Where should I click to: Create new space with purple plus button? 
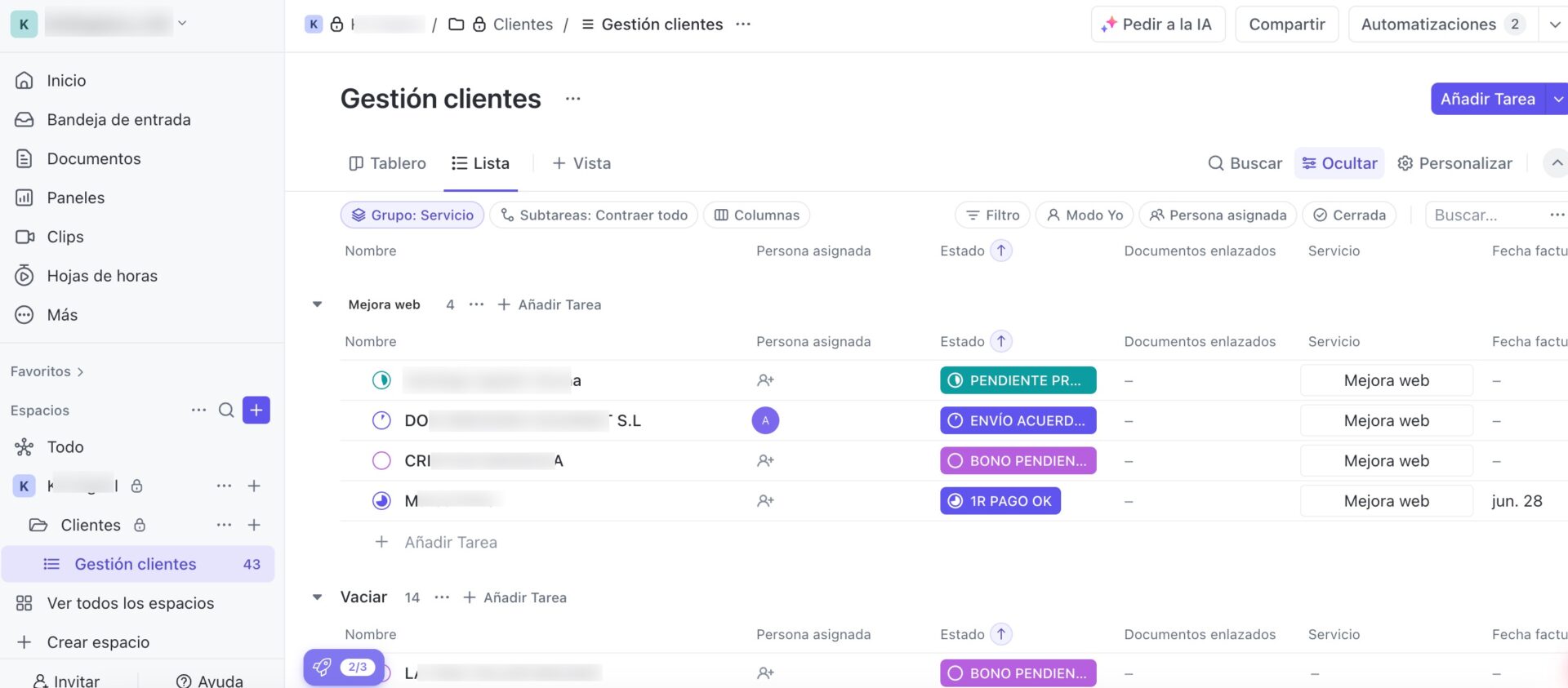coord(256,410)
